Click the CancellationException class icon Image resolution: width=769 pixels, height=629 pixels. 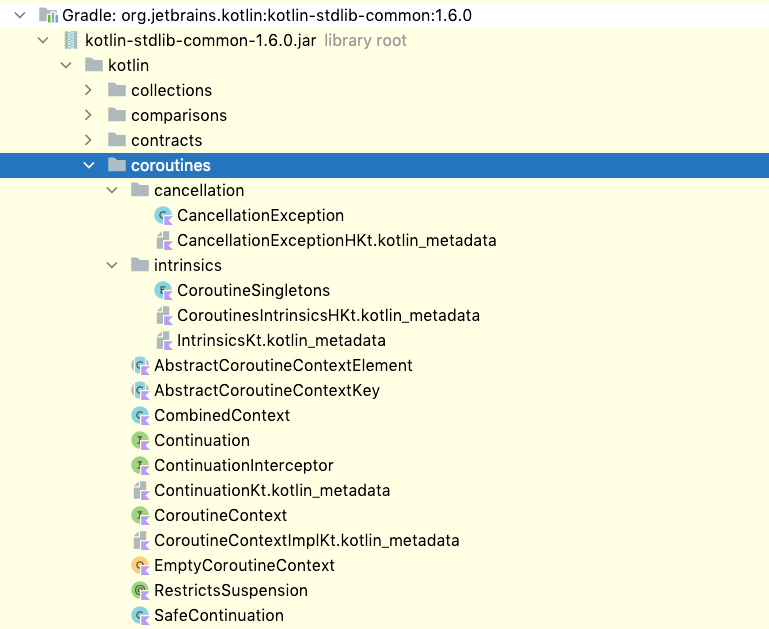coord(164,216)
